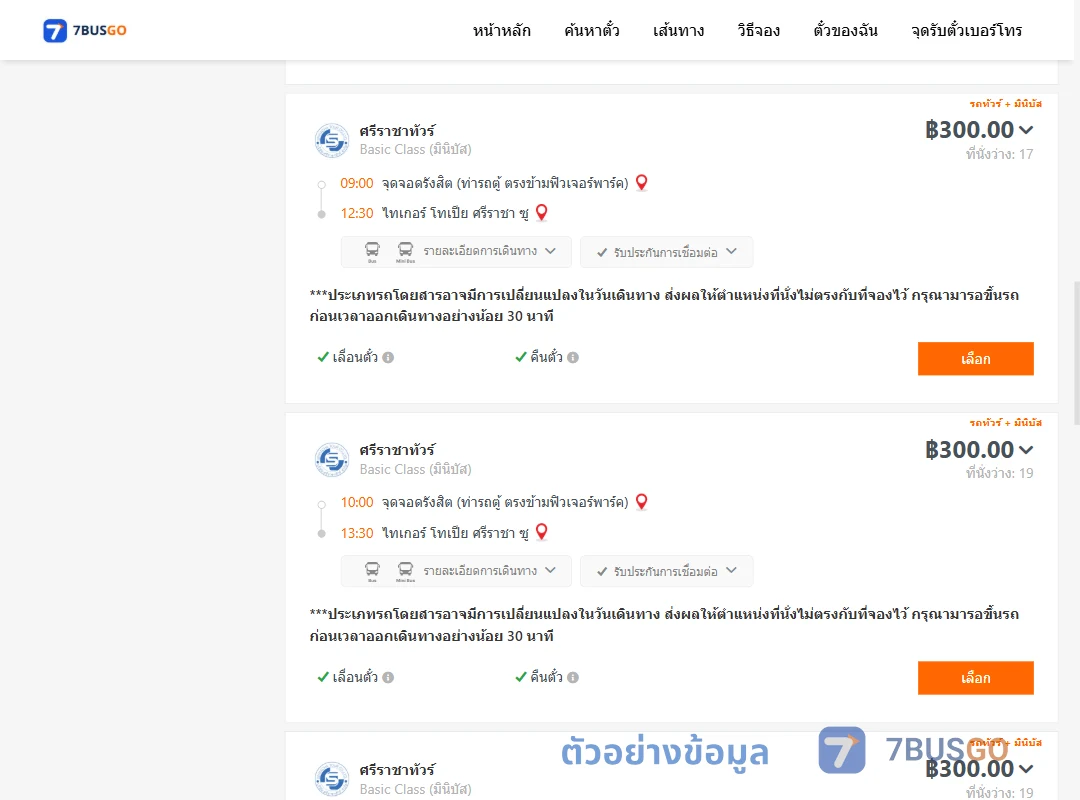Expand price chevron on the third trip card
1080x800 pixels.
(x=1026, y=769)
